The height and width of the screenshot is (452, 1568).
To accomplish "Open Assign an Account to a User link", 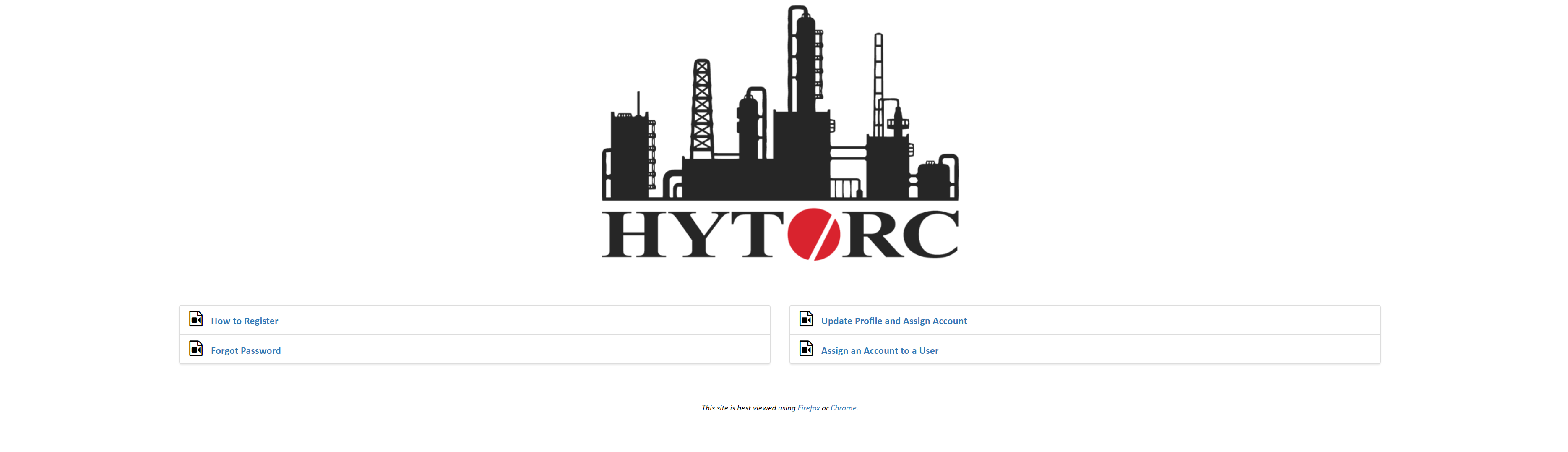I will [x=880, y=351].
